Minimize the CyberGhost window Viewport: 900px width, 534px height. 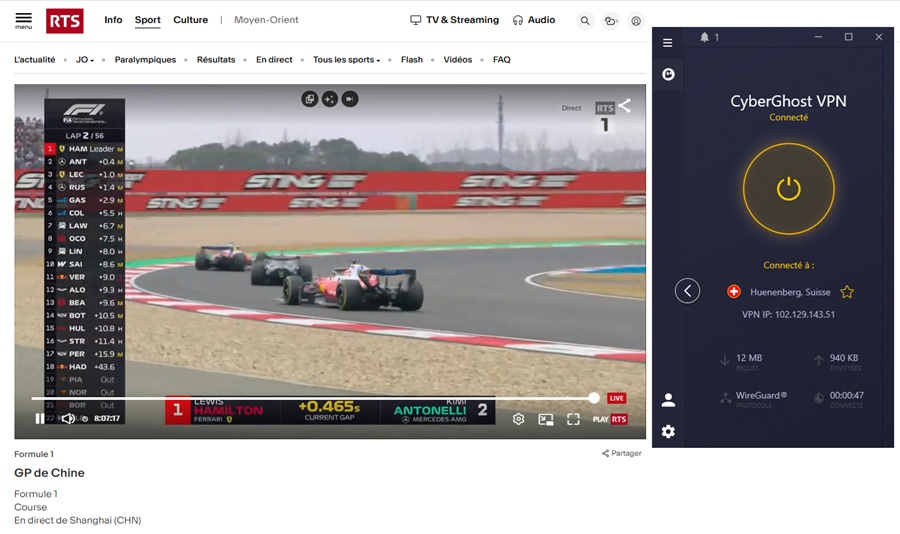[x=818, y=37]
